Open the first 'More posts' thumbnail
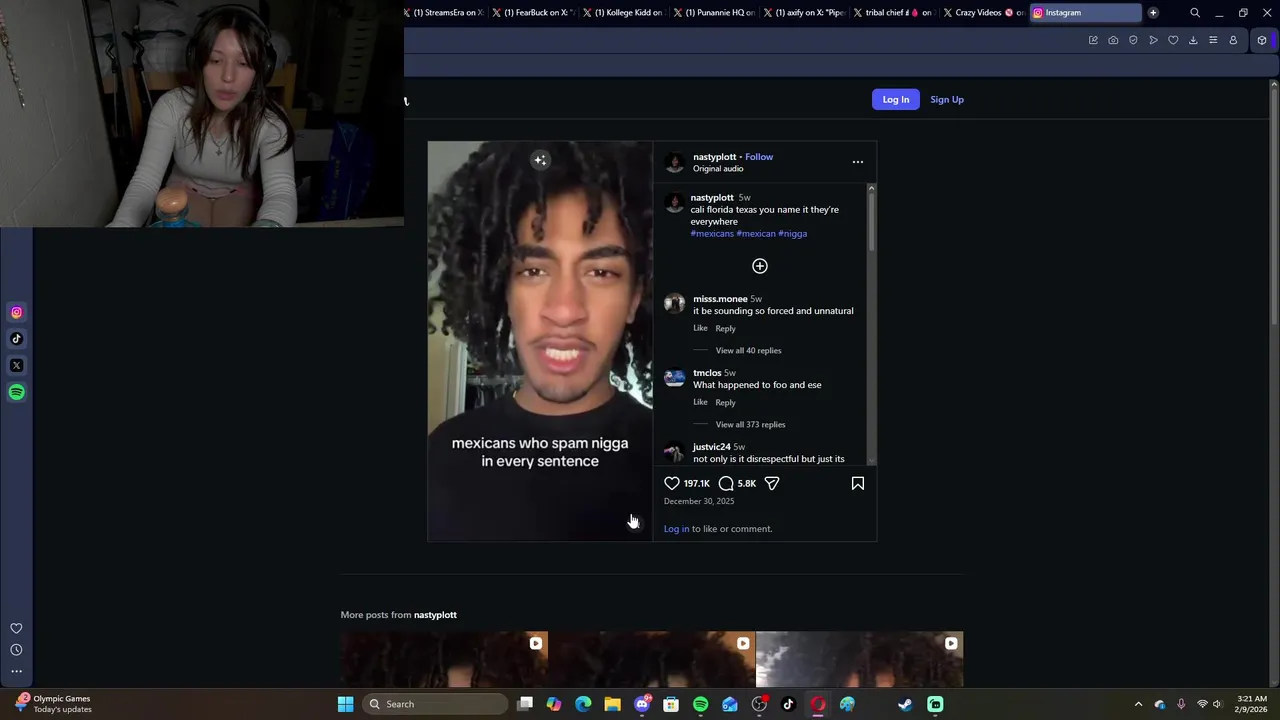Image resolution: width=1280 pixels, height=720 pixels. tap(444, 659)
